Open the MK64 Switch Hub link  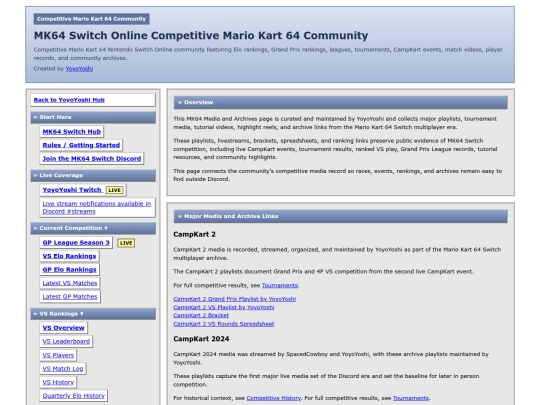click(x=72, y=132)
